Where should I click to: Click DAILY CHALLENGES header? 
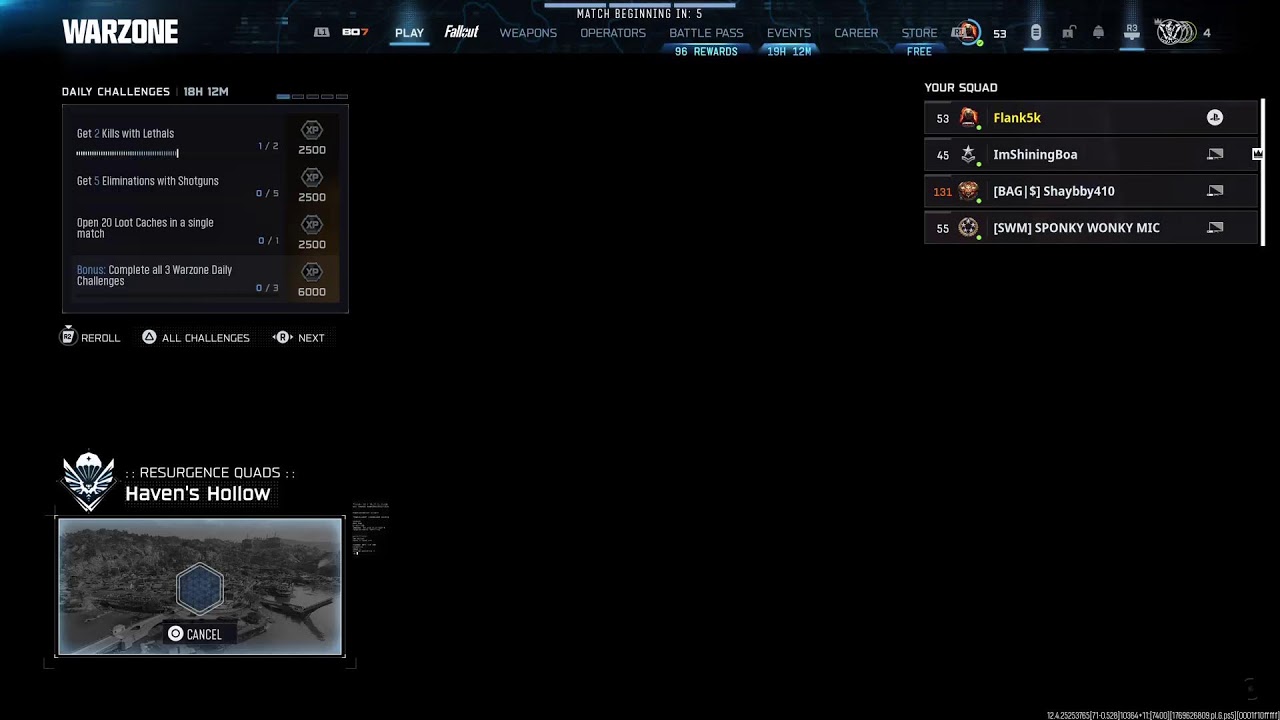click(x=116, y=92)
